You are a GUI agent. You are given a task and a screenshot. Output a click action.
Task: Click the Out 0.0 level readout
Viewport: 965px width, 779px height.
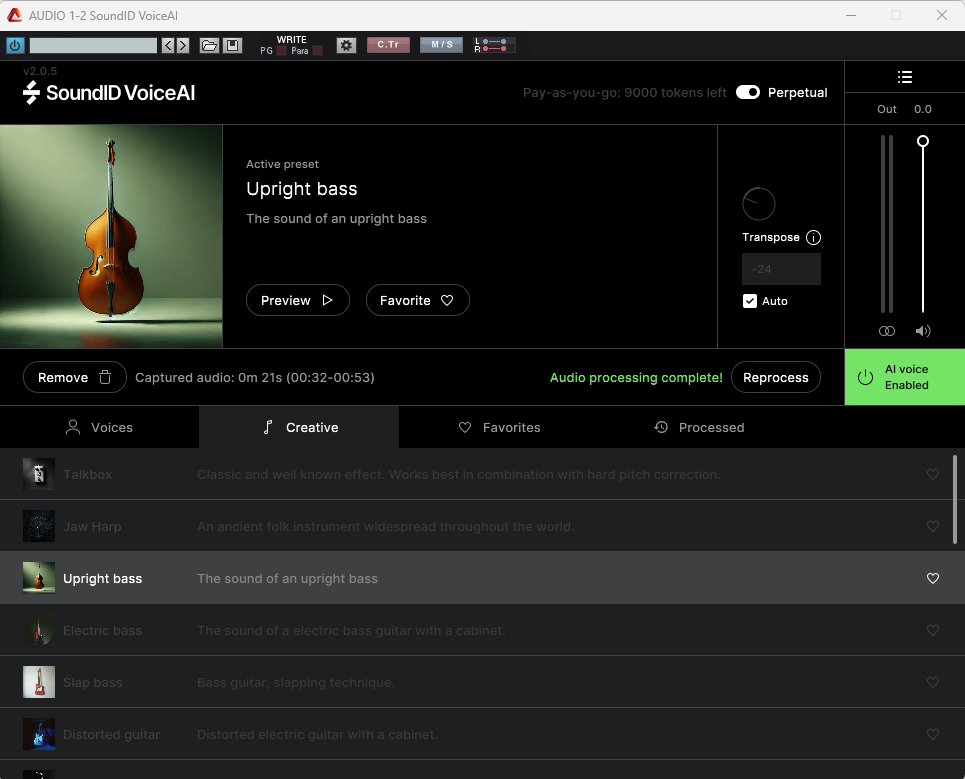(x=904, y=109)
